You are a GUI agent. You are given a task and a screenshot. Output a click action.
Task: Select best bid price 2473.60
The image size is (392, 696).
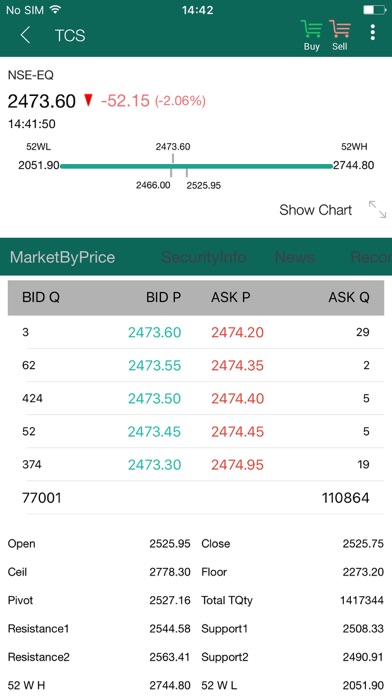click(154, 332)
